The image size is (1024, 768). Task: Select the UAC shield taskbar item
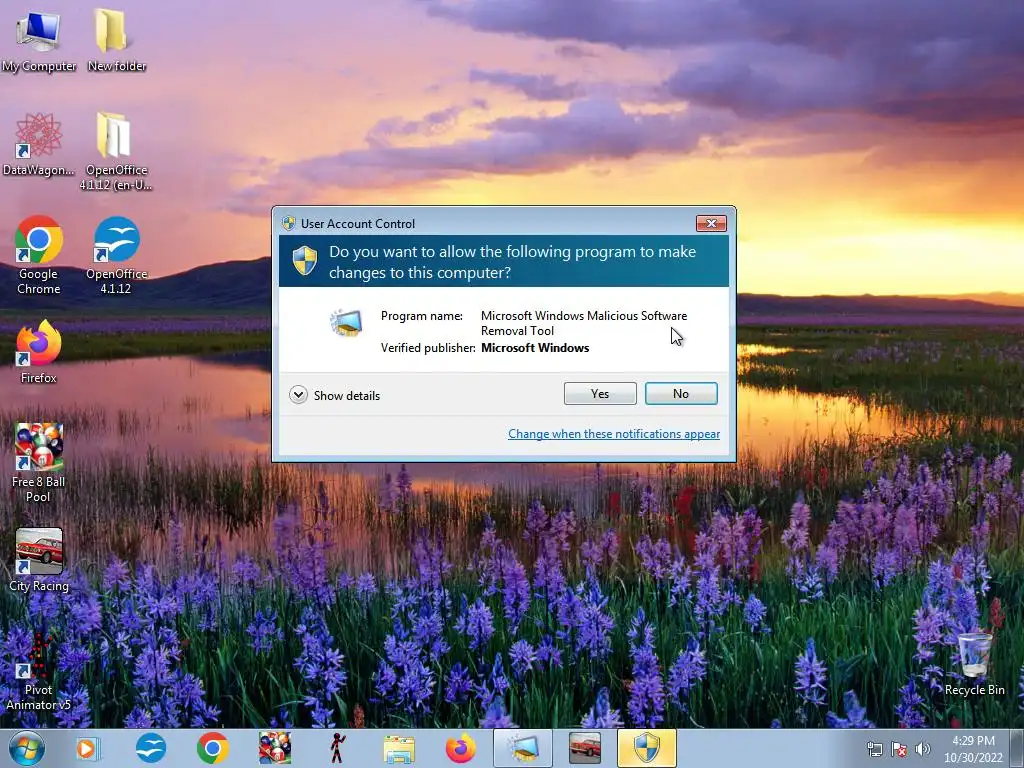click(647, 748)
